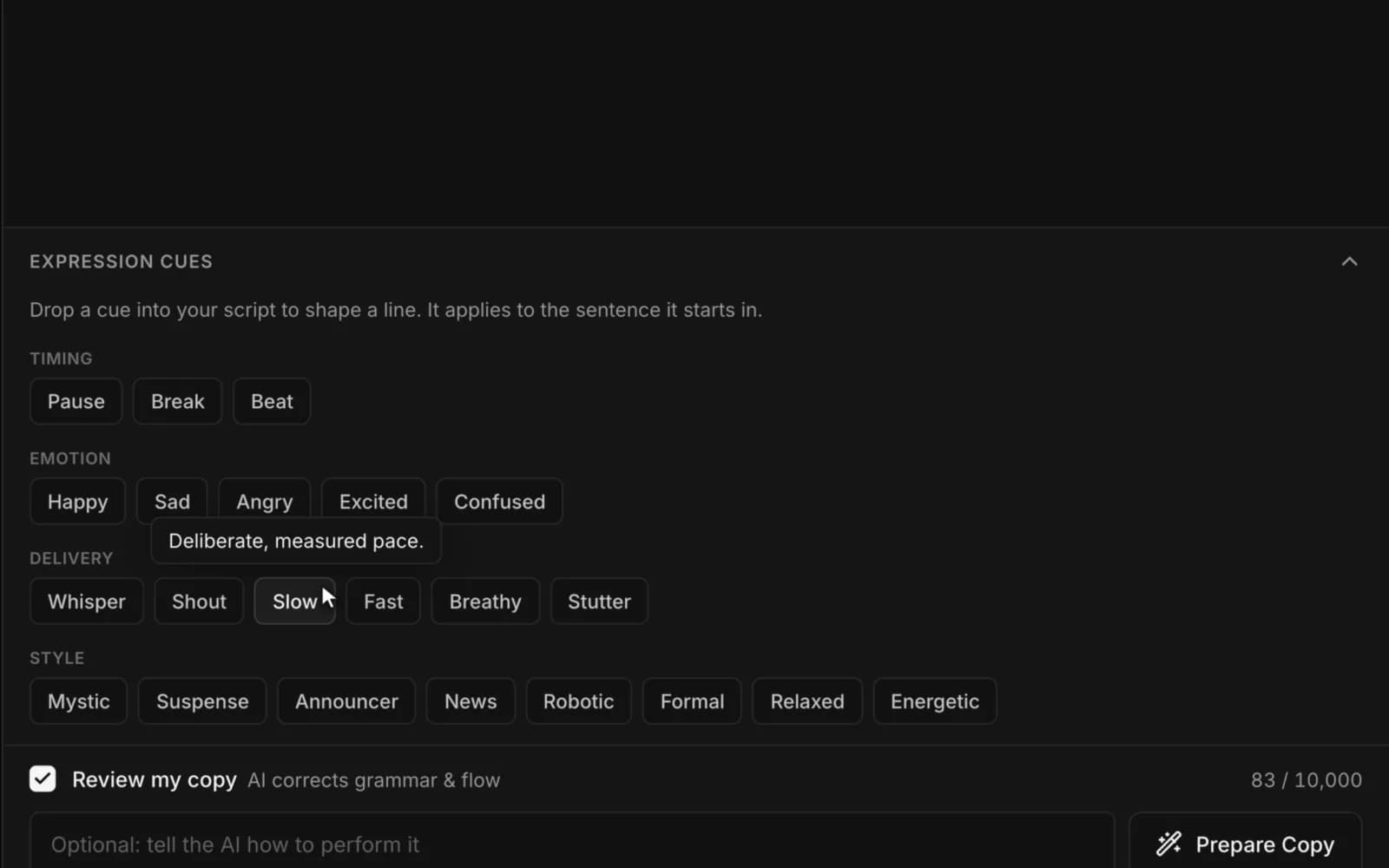Add the Happy emotion cue

click(x=77, y=502)
